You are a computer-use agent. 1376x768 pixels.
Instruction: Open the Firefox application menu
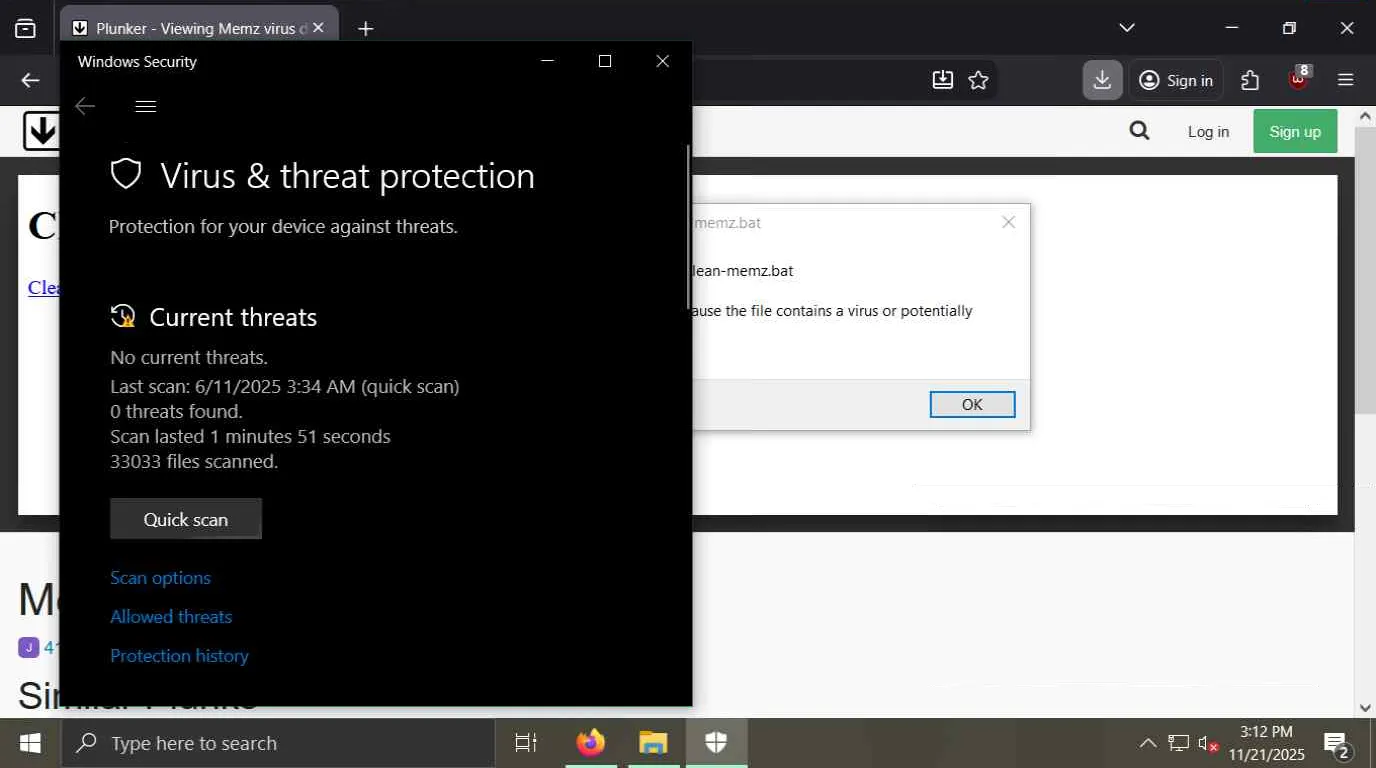(1346, 80)
